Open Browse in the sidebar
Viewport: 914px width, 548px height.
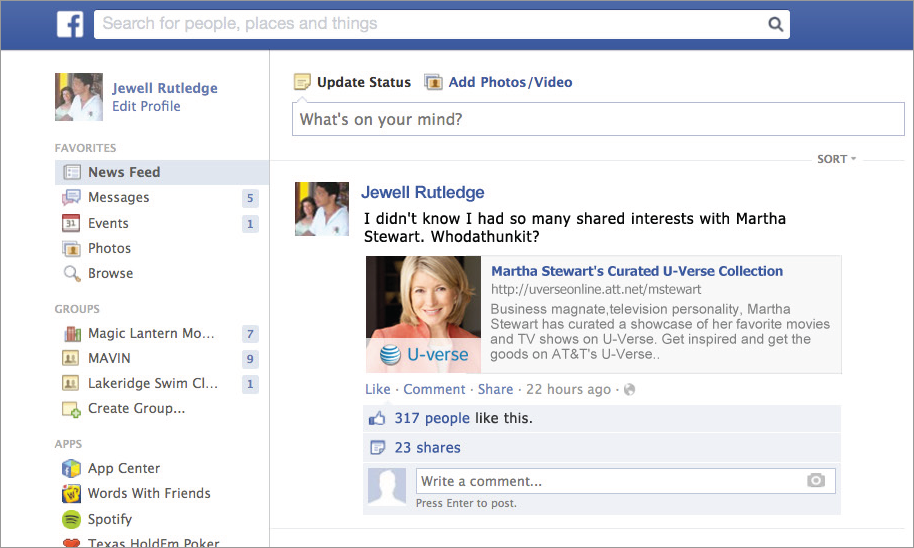[x=110, y=273]
